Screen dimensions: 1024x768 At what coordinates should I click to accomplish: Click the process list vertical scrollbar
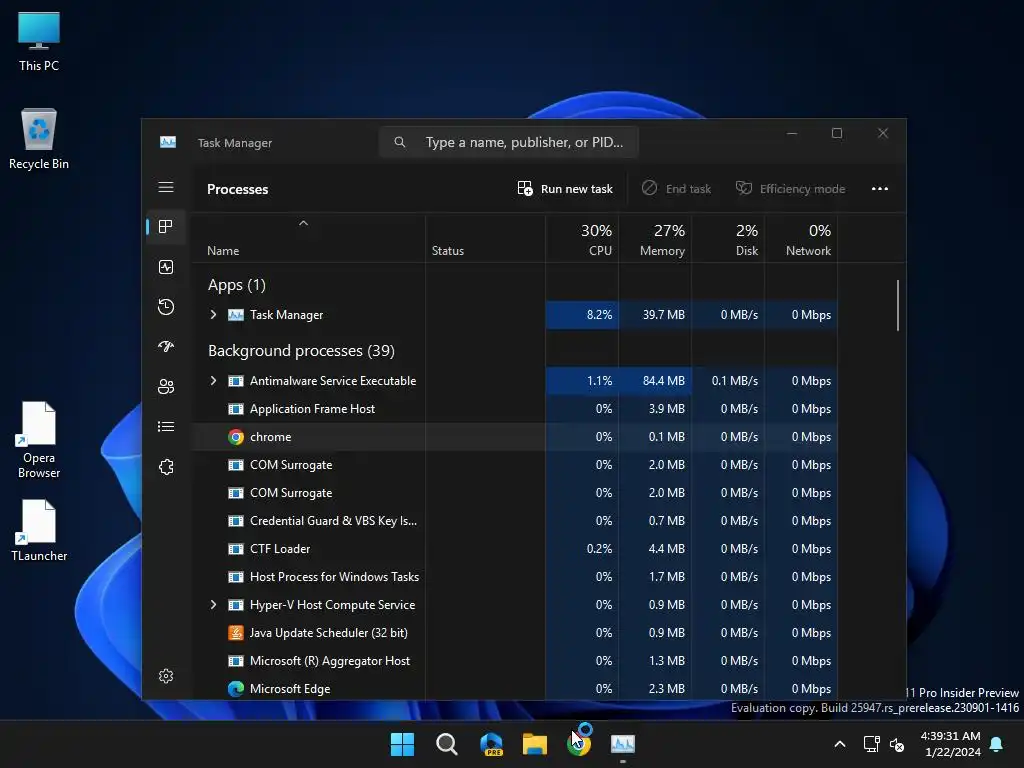pos(898,306)
